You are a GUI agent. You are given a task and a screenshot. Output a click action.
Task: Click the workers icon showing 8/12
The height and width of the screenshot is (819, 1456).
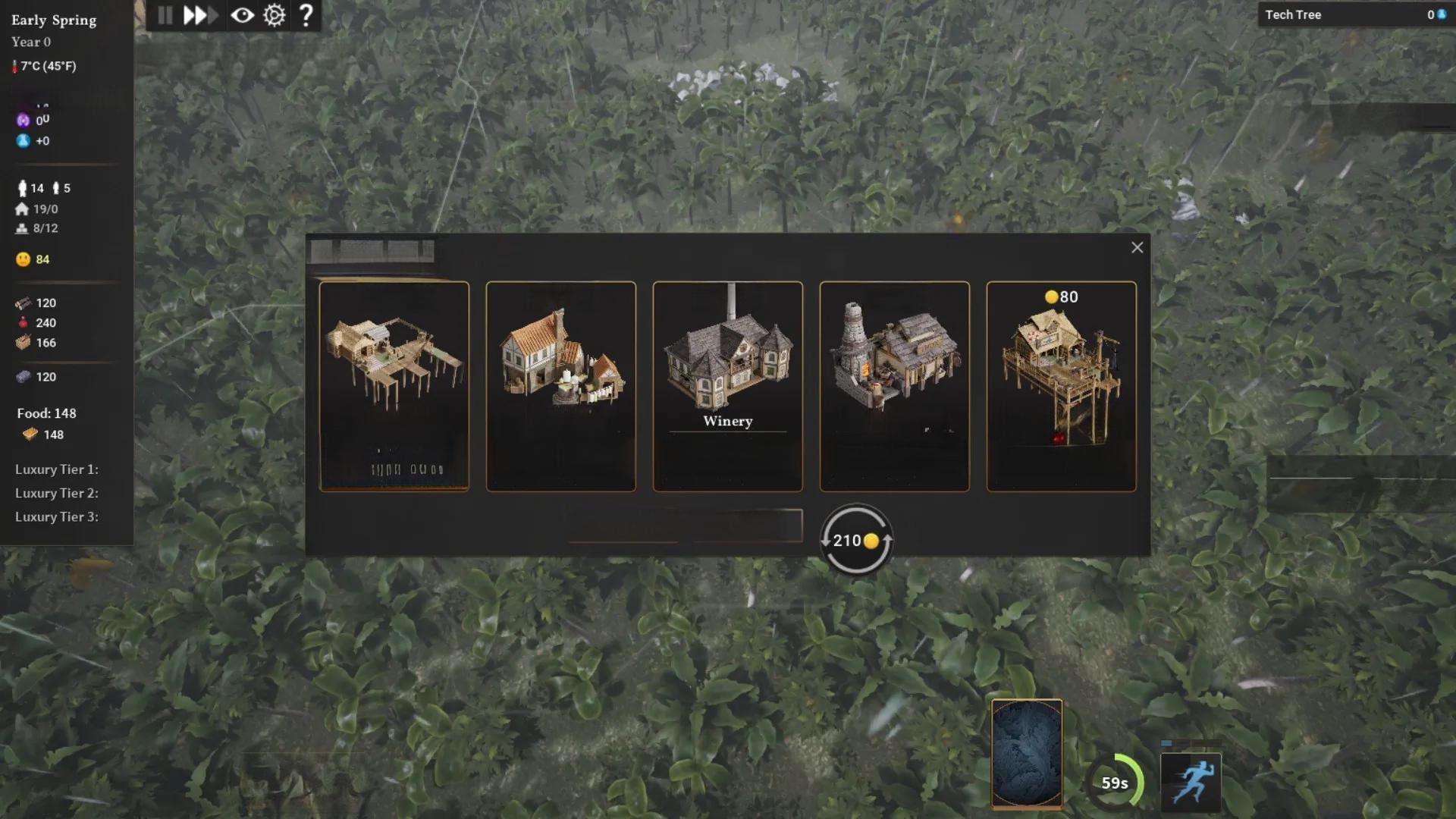click(22, 228)
